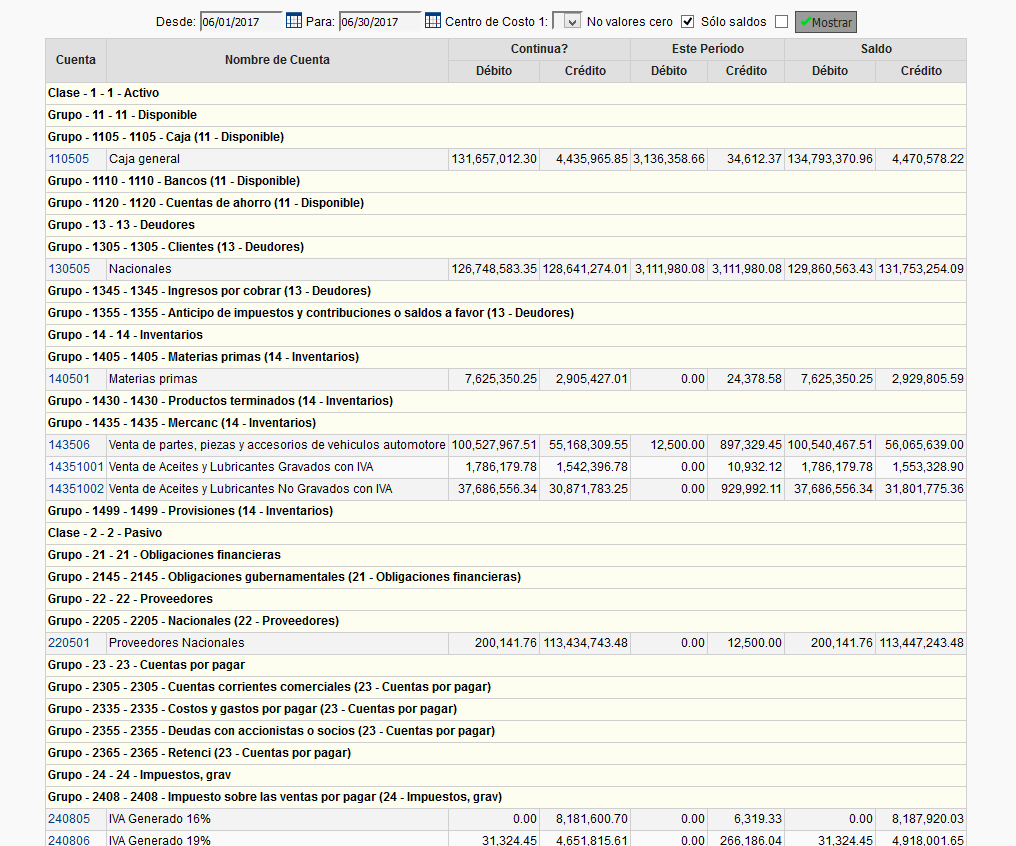Open the calendar picker for Para date

coord(433,21)
